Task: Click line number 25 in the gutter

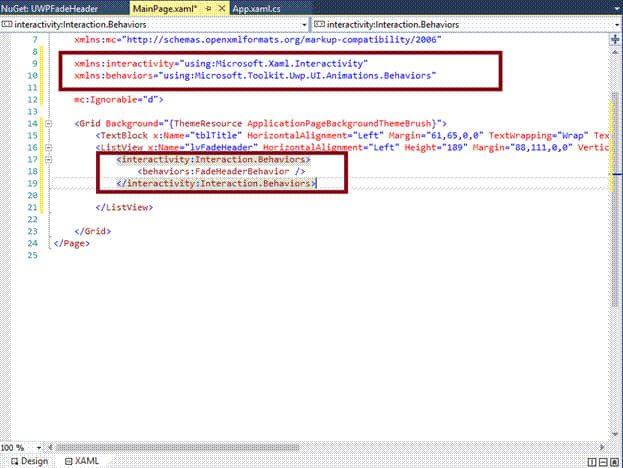Action: pos(33,255)
